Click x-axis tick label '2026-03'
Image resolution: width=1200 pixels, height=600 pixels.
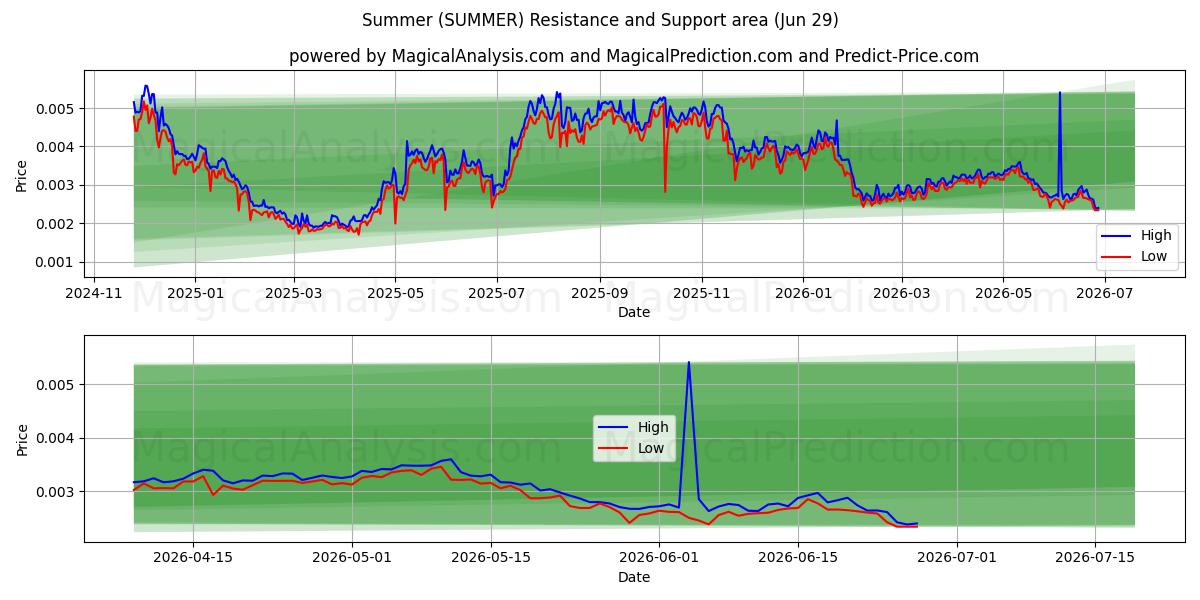tap(902, 293)
